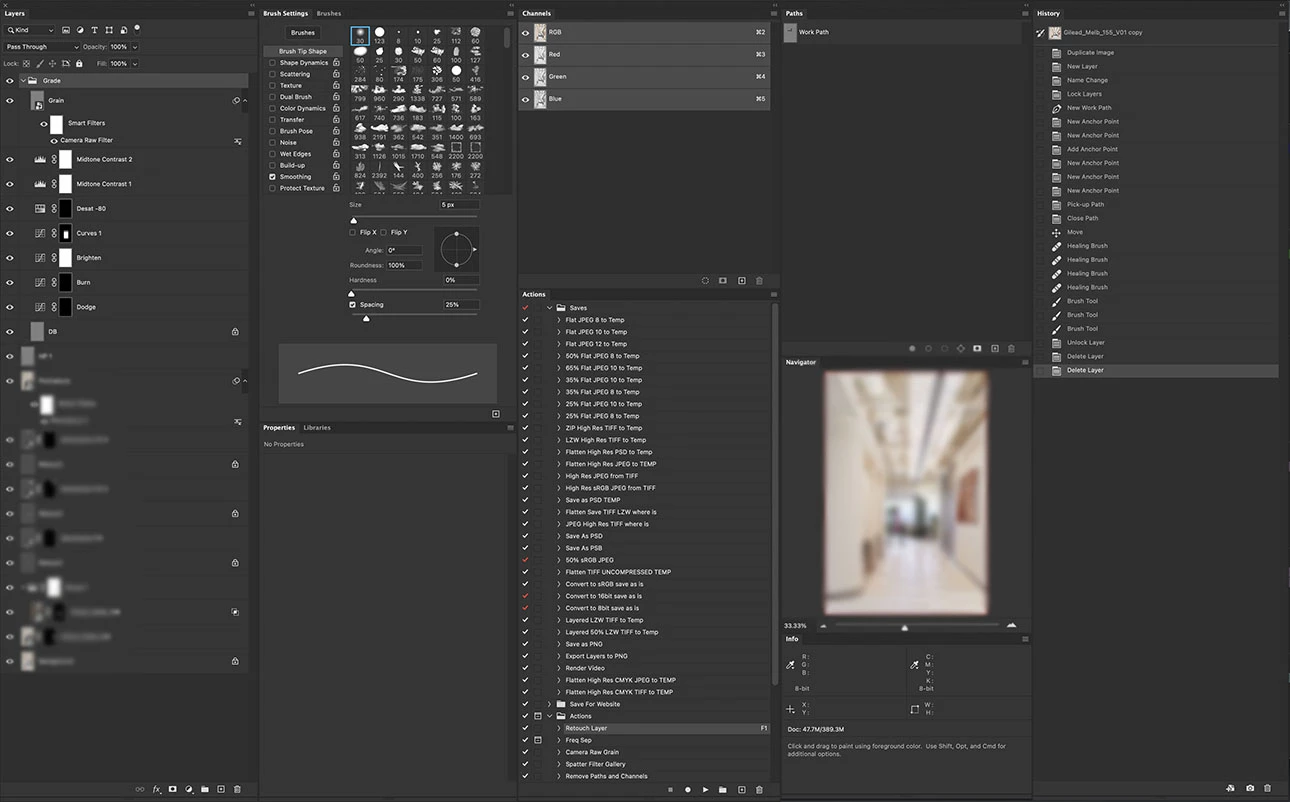Filter layers by type layers
This screenshot has height=802, width=1290.
pos(94,31)
